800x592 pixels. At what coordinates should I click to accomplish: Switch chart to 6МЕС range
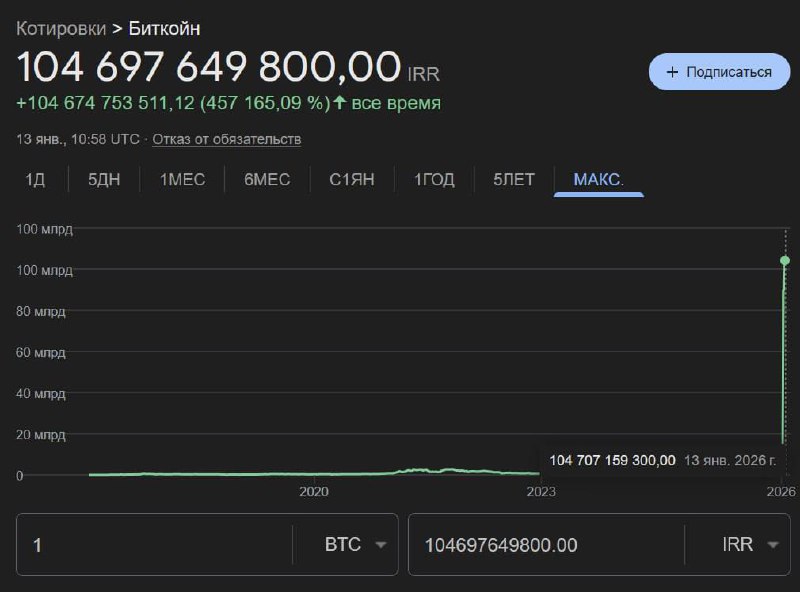click(267, 180)
